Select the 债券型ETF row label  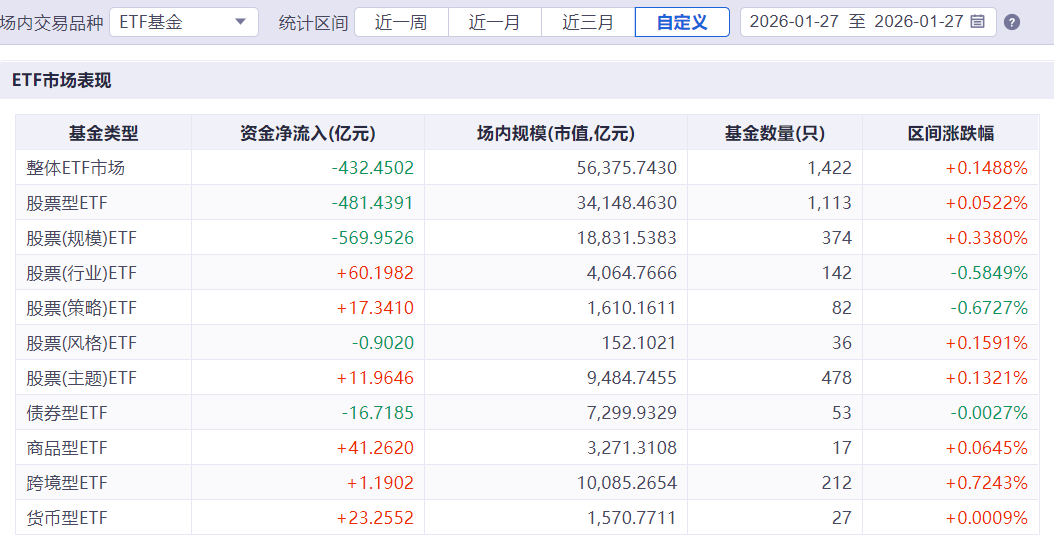pyautogui.click(x=67, y=413)
